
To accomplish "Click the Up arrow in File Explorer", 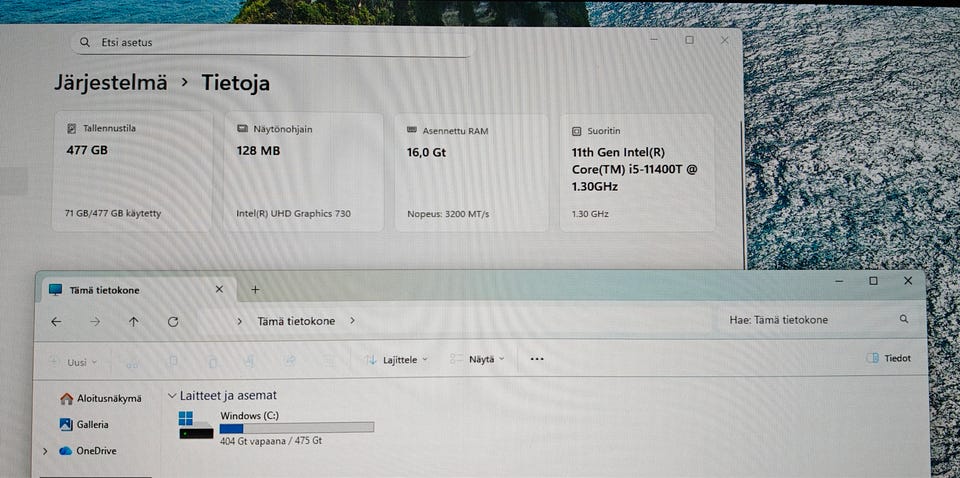I will [x=133, y=321].
